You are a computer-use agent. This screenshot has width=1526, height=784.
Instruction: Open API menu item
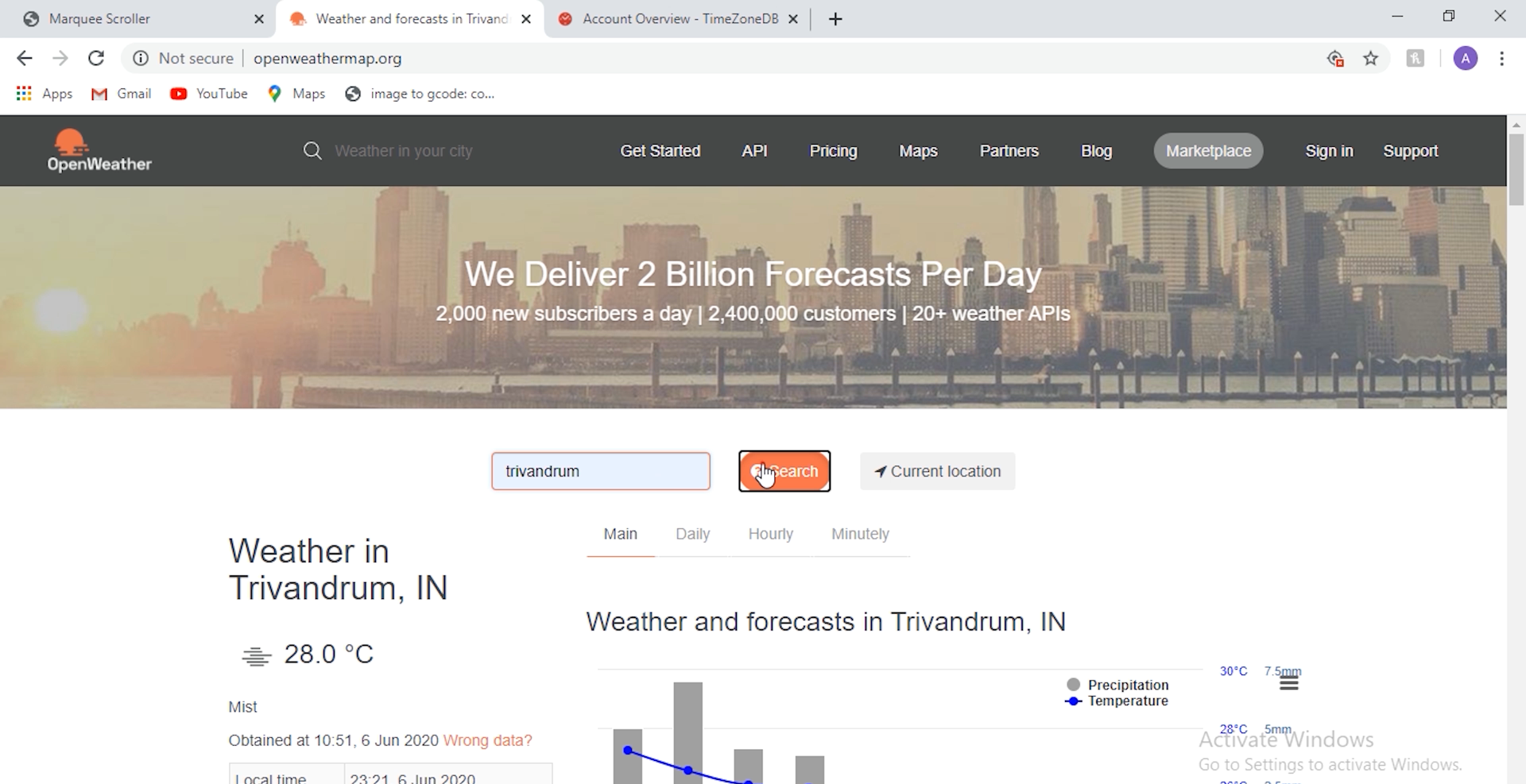pyautogui.click(x=754, y=151)
